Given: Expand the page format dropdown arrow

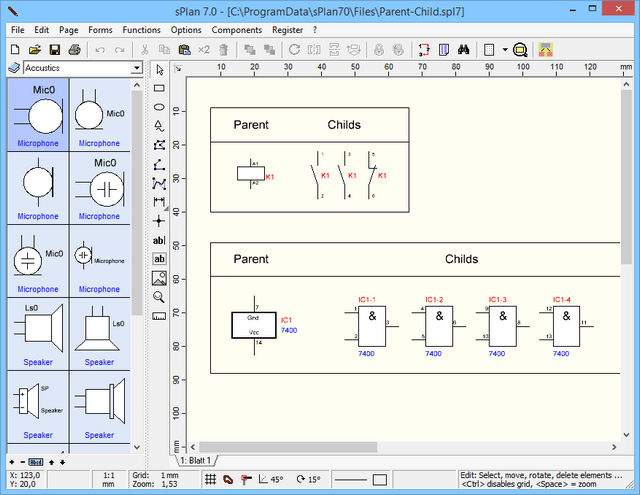Looking at the screenshot, I should [505, 49].
